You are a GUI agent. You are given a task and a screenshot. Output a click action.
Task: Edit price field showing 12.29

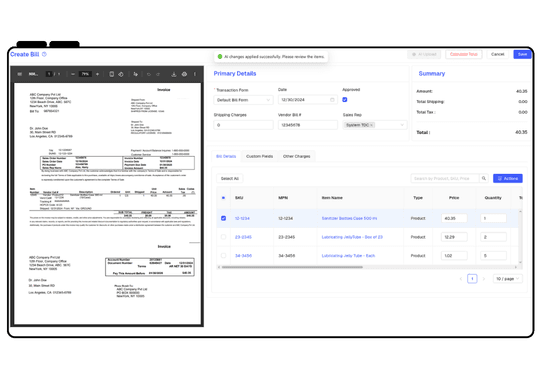coord(454,237)
